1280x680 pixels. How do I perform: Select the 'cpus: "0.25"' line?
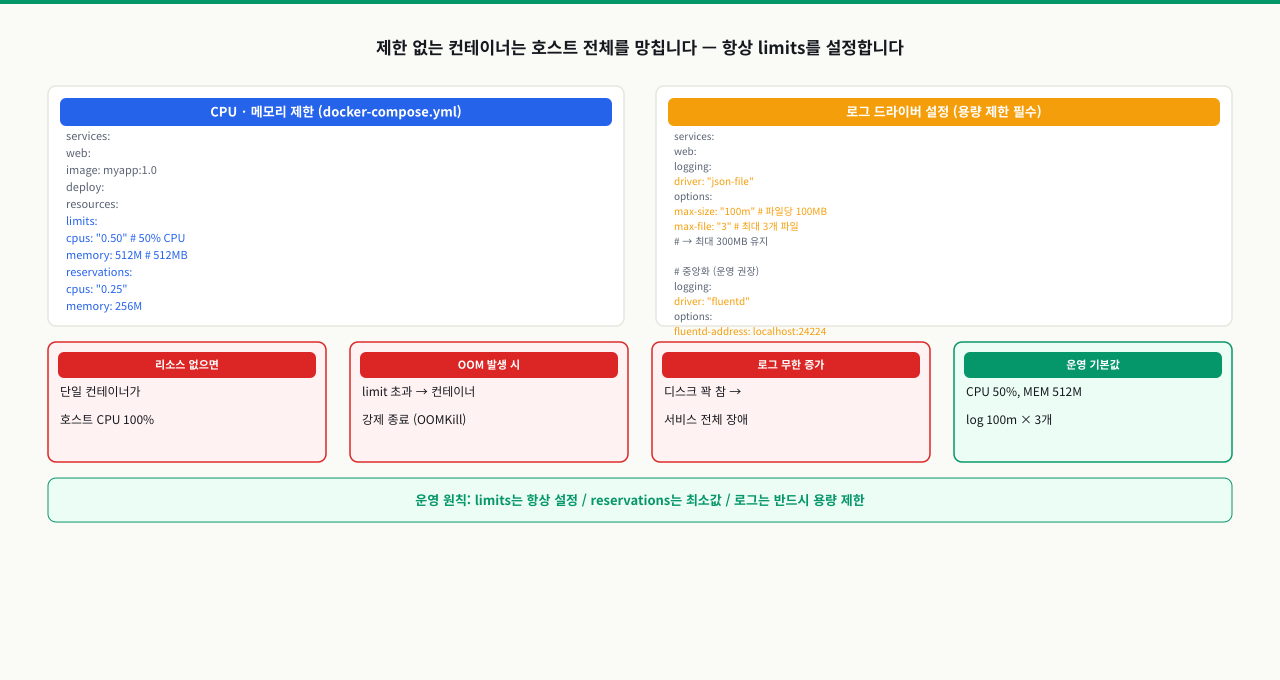pos(97,289)
